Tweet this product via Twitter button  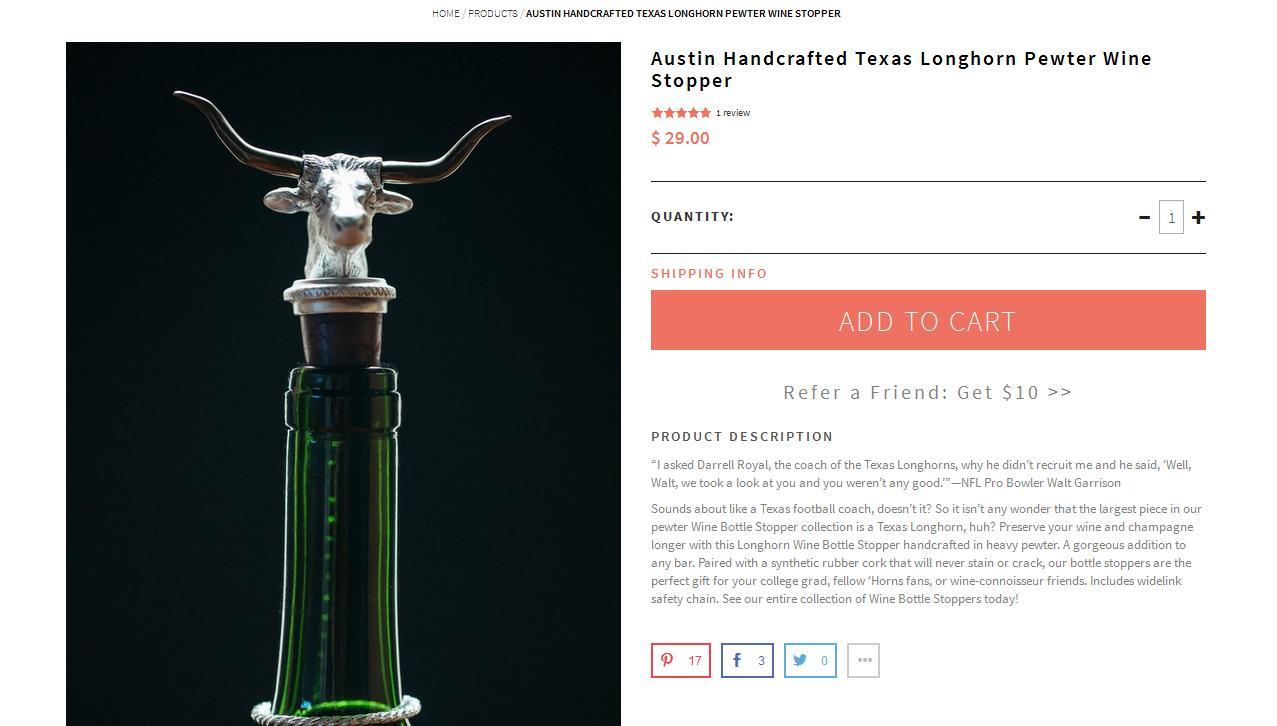pyautogui.click(x=810, y=660)
